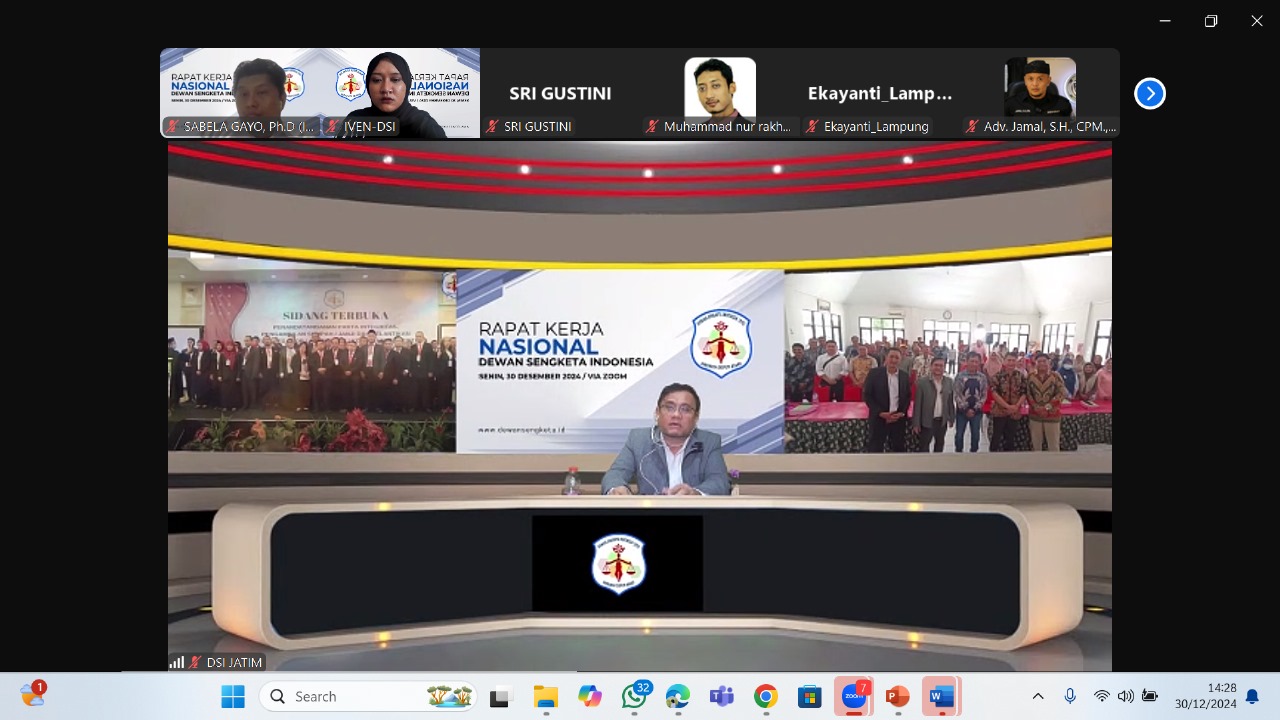Click the DSI JATIM speaker name label
Viewport: 1280px width, 720px height.
point(233,662)
